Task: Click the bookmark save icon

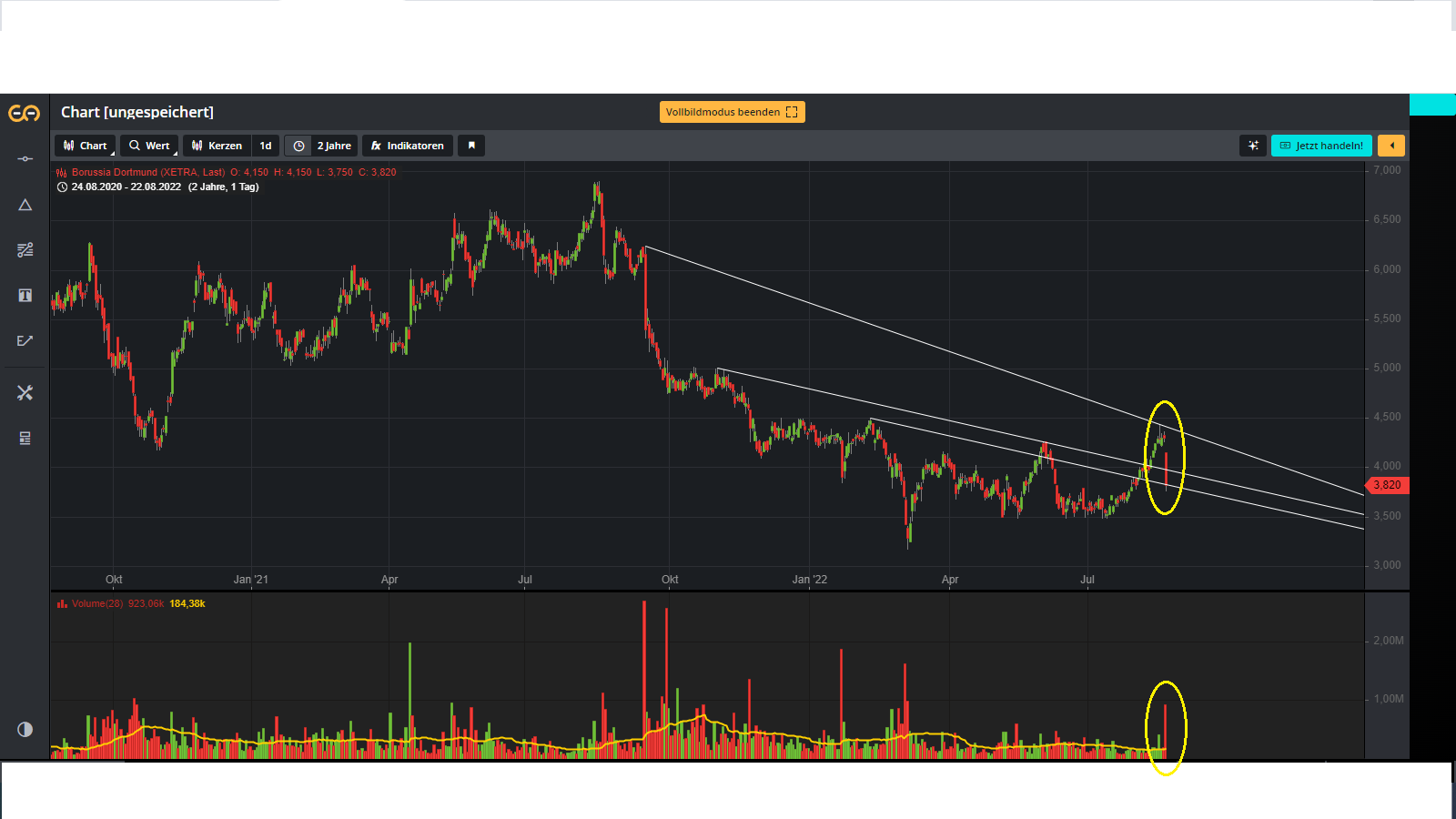Action: coord(471,146)
